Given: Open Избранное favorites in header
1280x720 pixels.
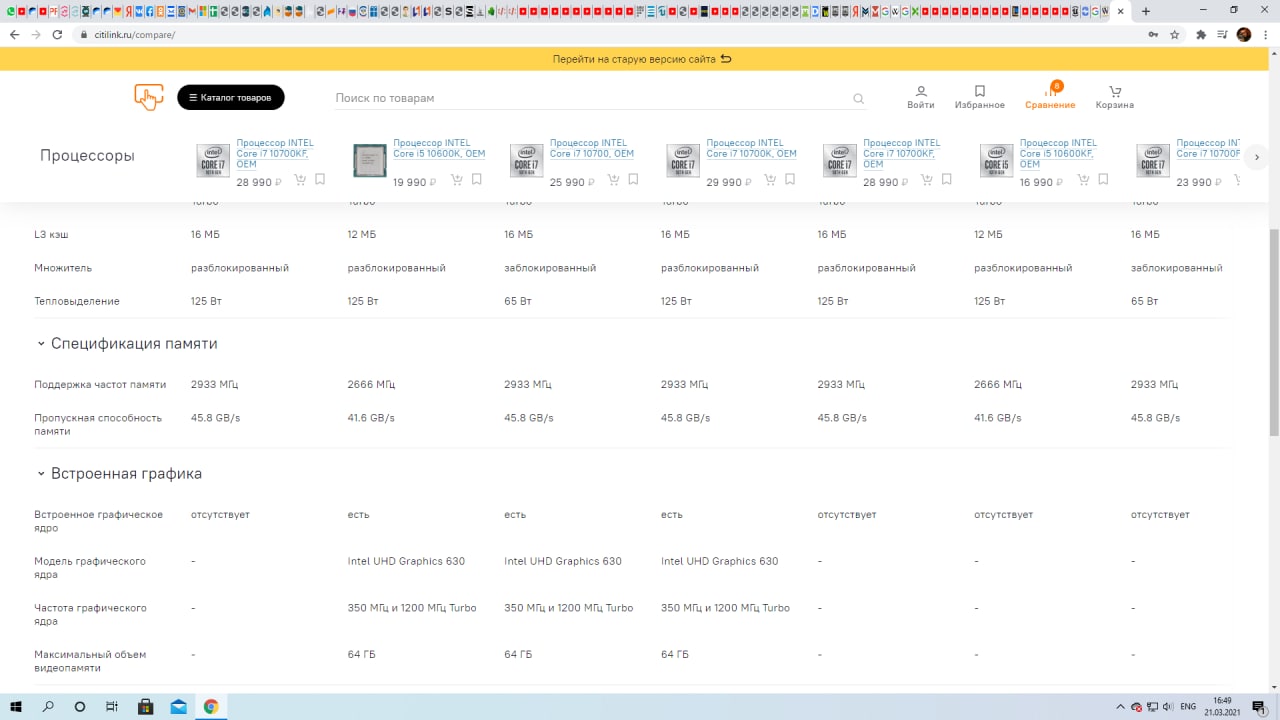Looking at the screenshot, I should coord(979,97).
